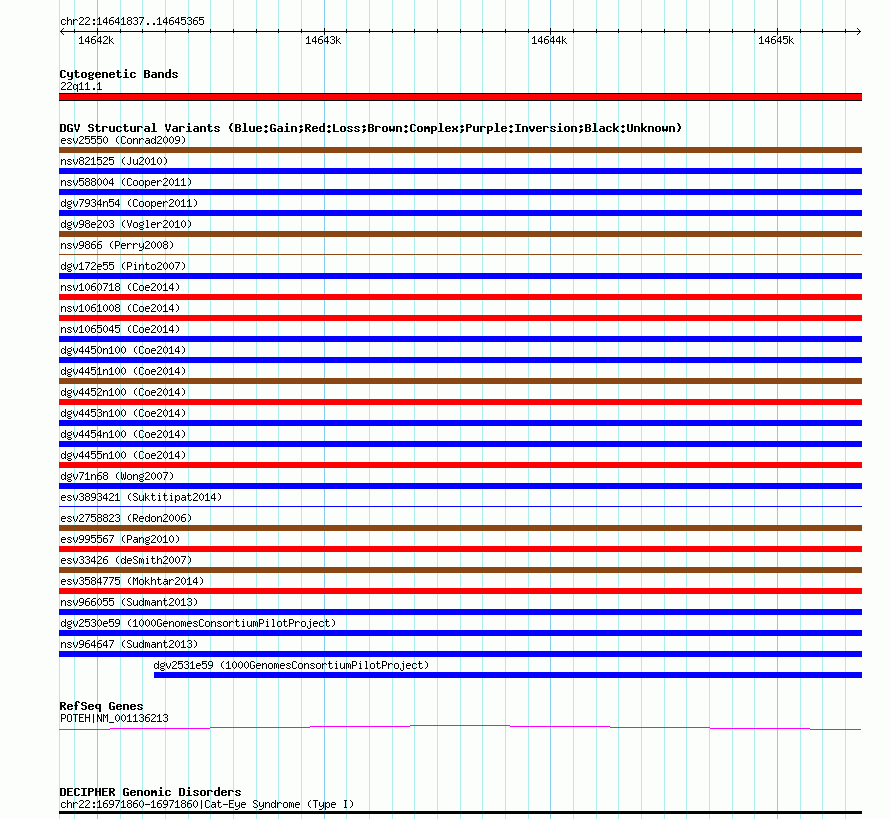Open variant nsv966055 (Sudmant2013)
Screen dimensions: 890x819
point(129,602)
